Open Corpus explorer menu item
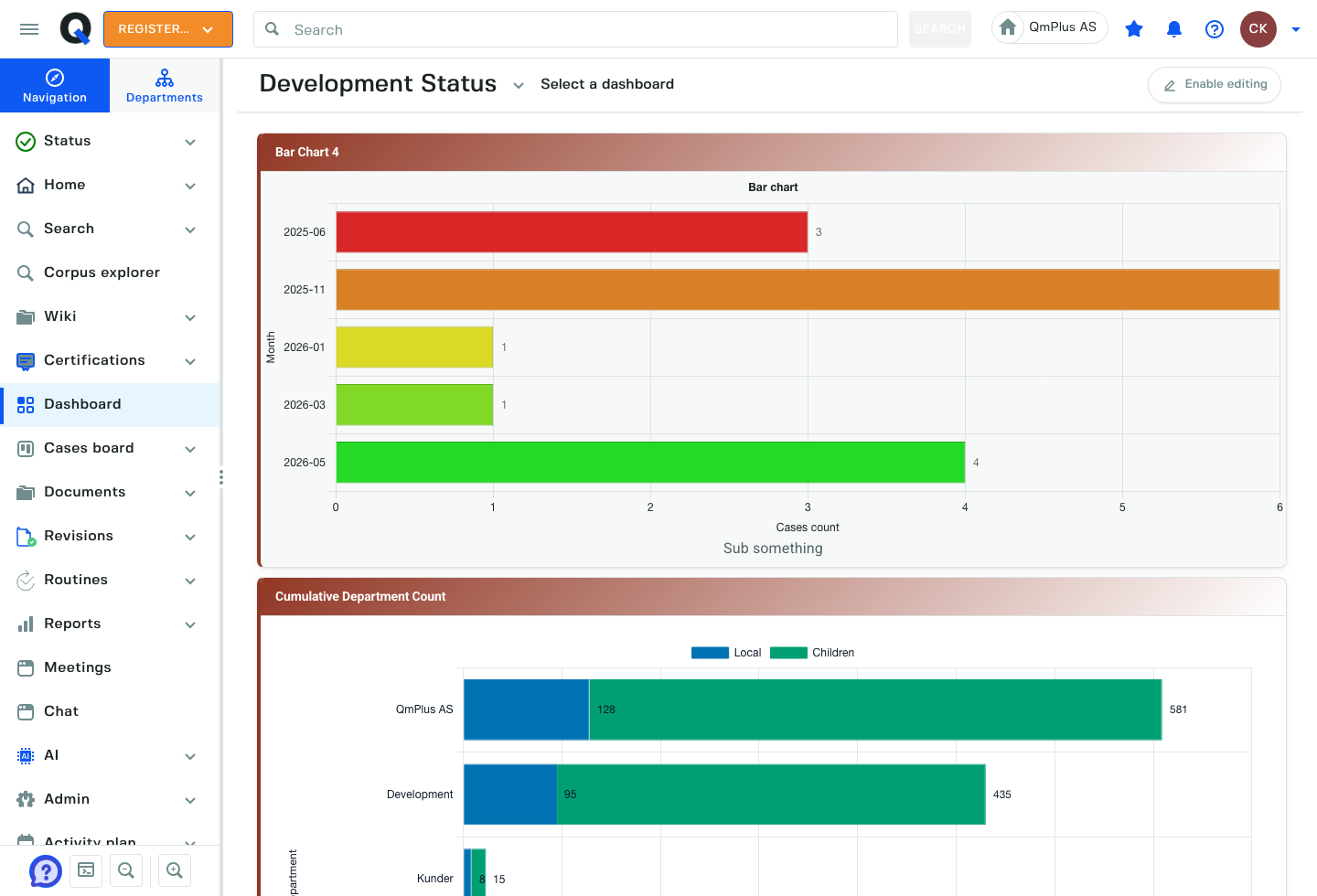 [x=110, y=272]
